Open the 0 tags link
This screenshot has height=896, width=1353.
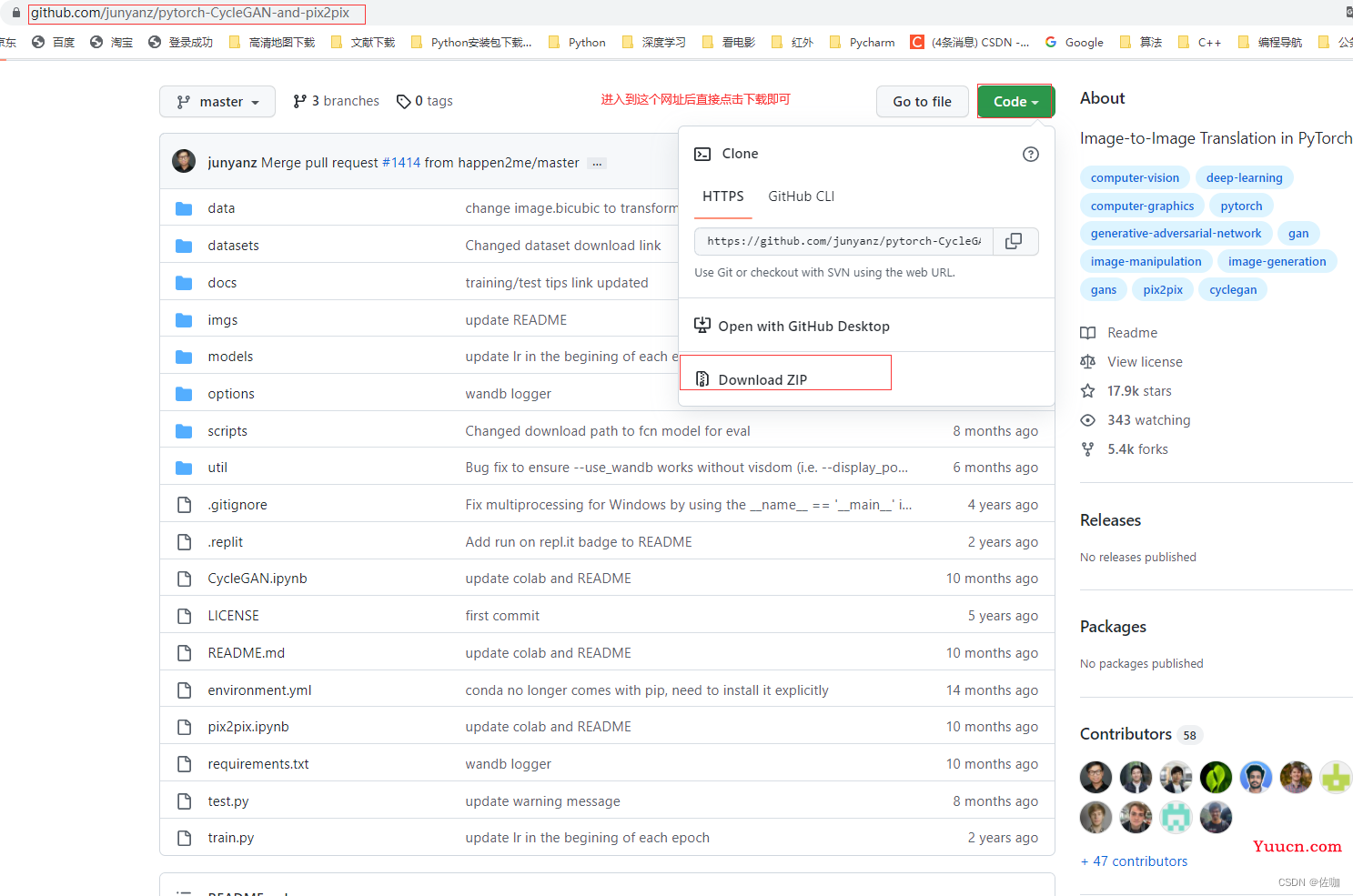(x=424, y=101)
